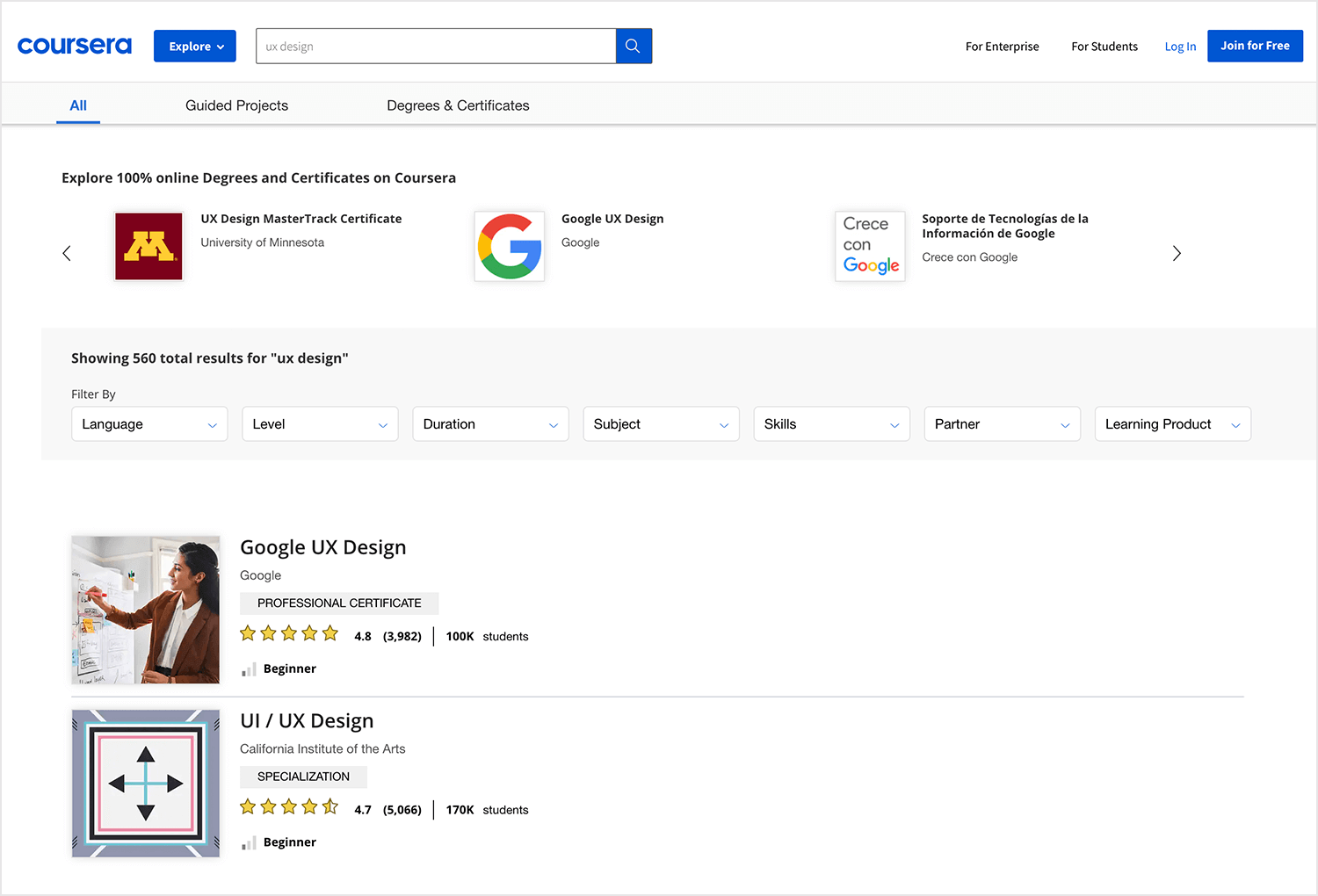Viewport: 1318px width, 896px height.
Task: Open the Google UX Design course thumbnail
Action: 146,610
